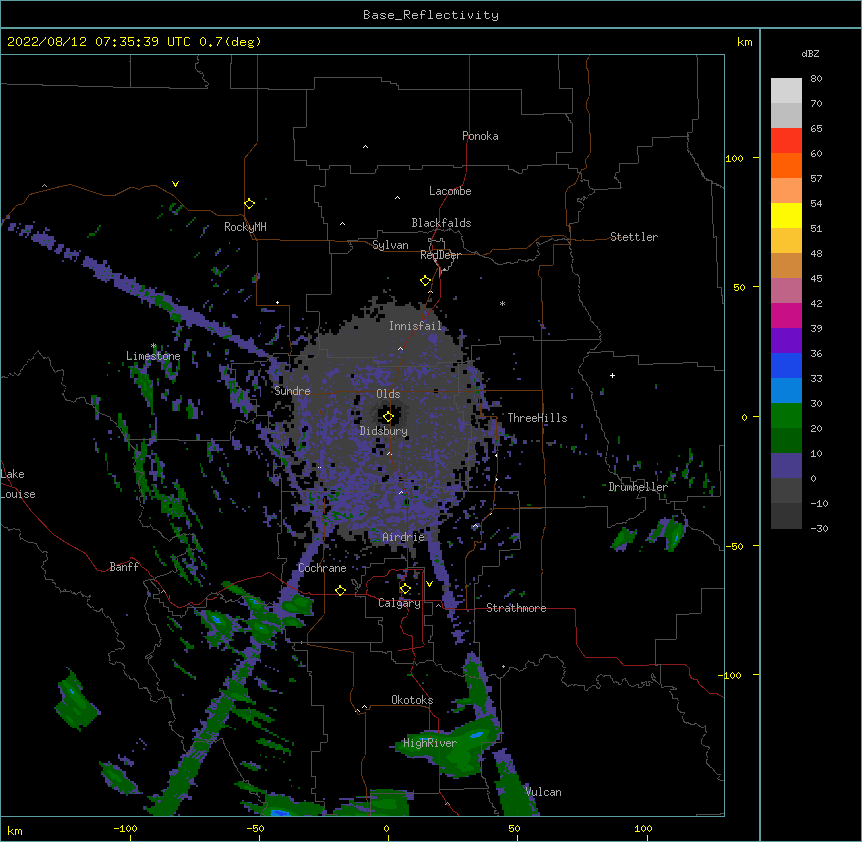Select the Drumheller city label
The width and height of the screenshot is (862, 842).
pos(638,487)
